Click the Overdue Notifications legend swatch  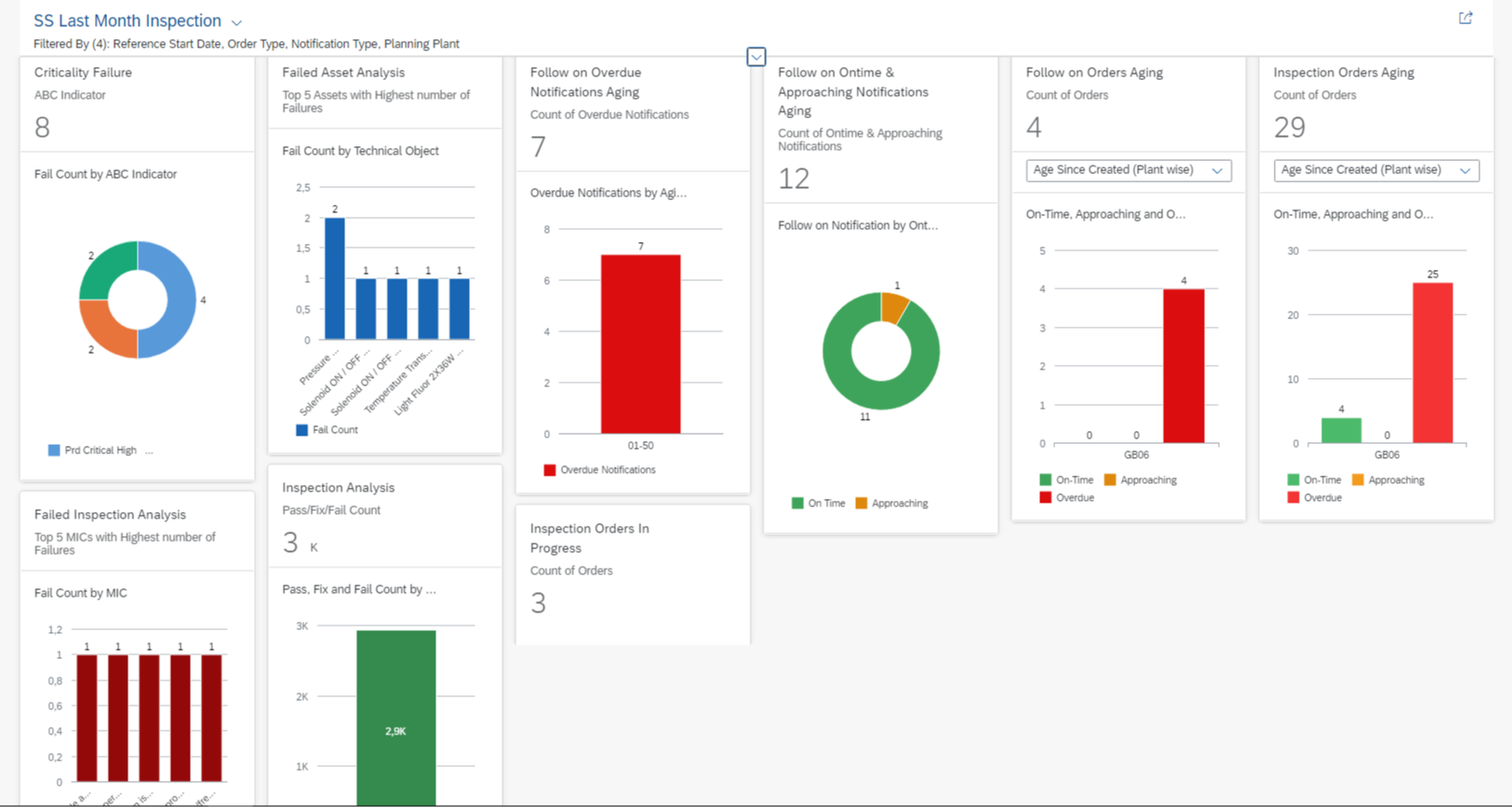pos(550,470)
